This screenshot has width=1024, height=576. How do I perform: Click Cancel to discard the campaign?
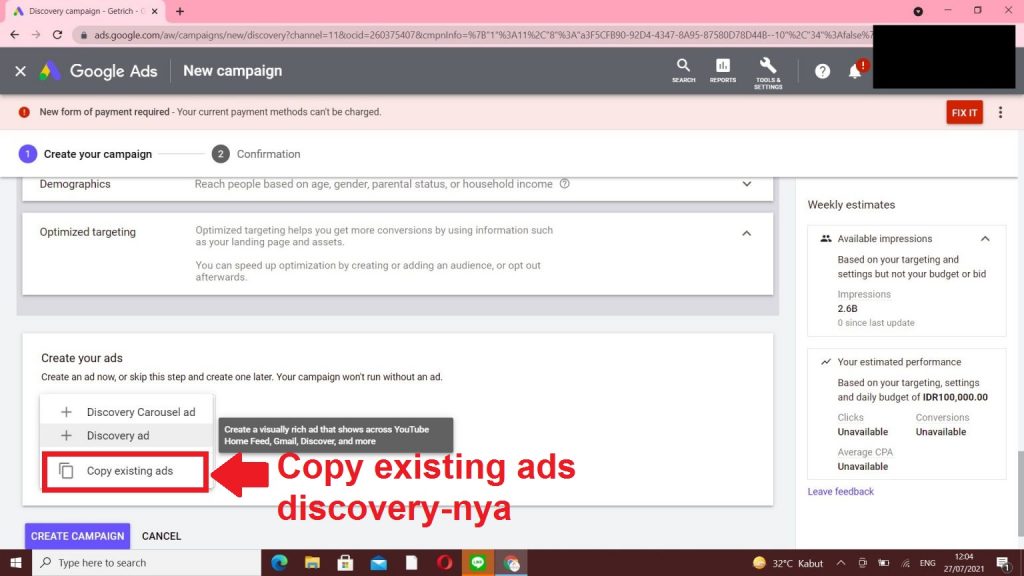coord(161,536)
